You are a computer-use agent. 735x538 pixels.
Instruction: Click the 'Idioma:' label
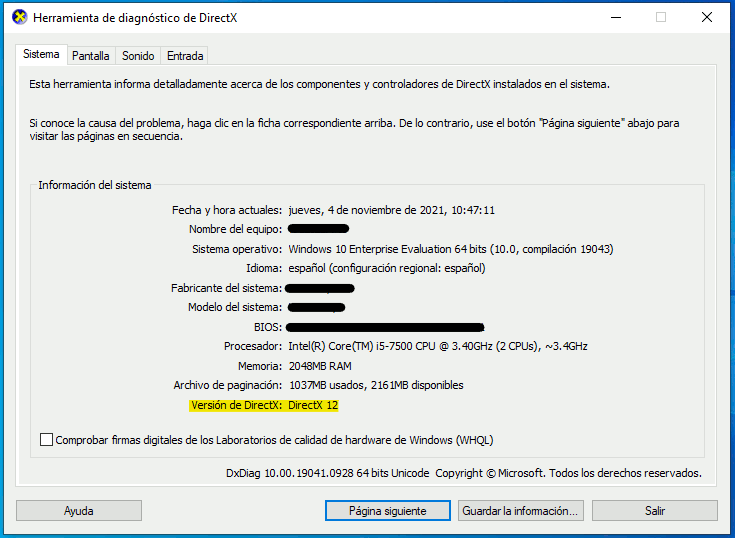coord(264,268)
